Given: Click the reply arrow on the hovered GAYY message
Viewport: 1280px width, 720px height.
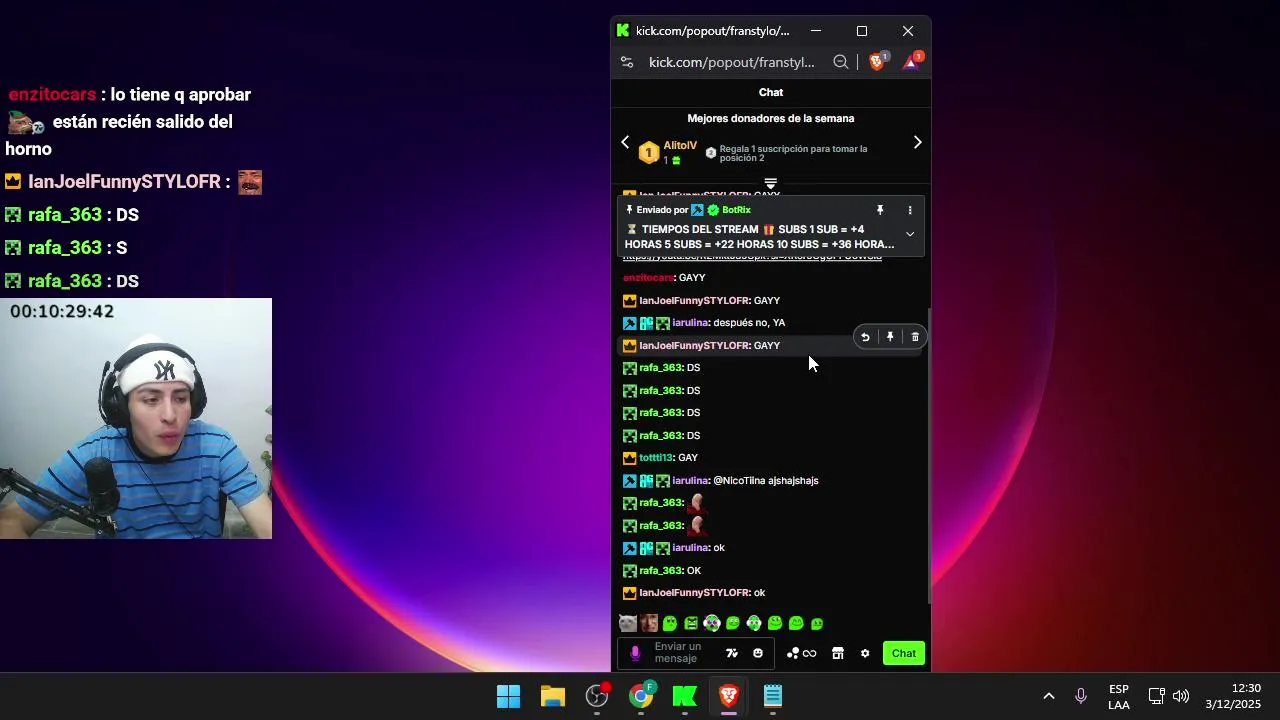Looking at the screenshot, I should point(865,338).
